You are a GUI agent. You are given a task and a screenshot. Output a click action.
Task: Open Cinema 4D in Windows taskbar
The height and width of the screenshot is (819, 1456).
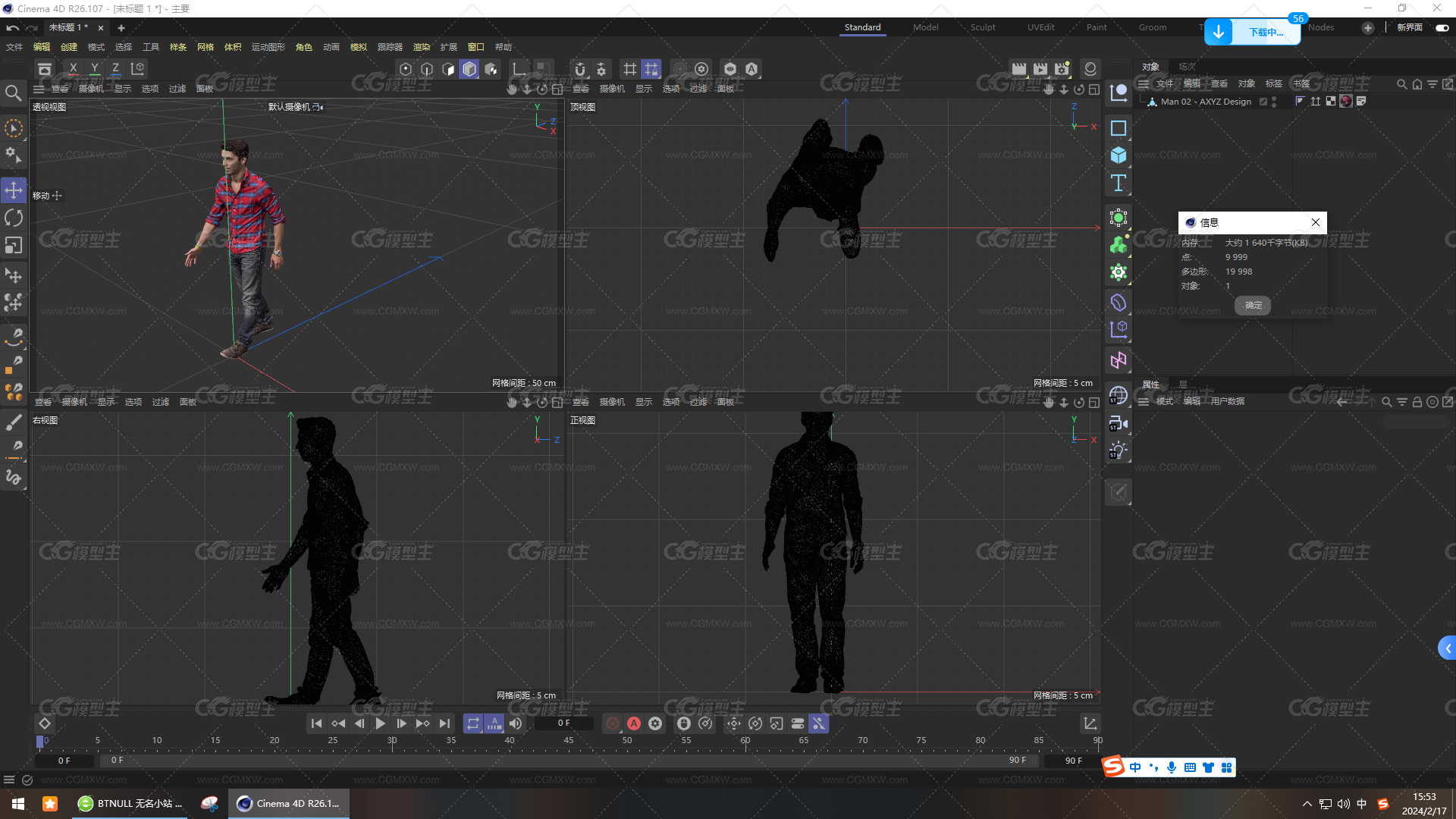coord(289,804)
